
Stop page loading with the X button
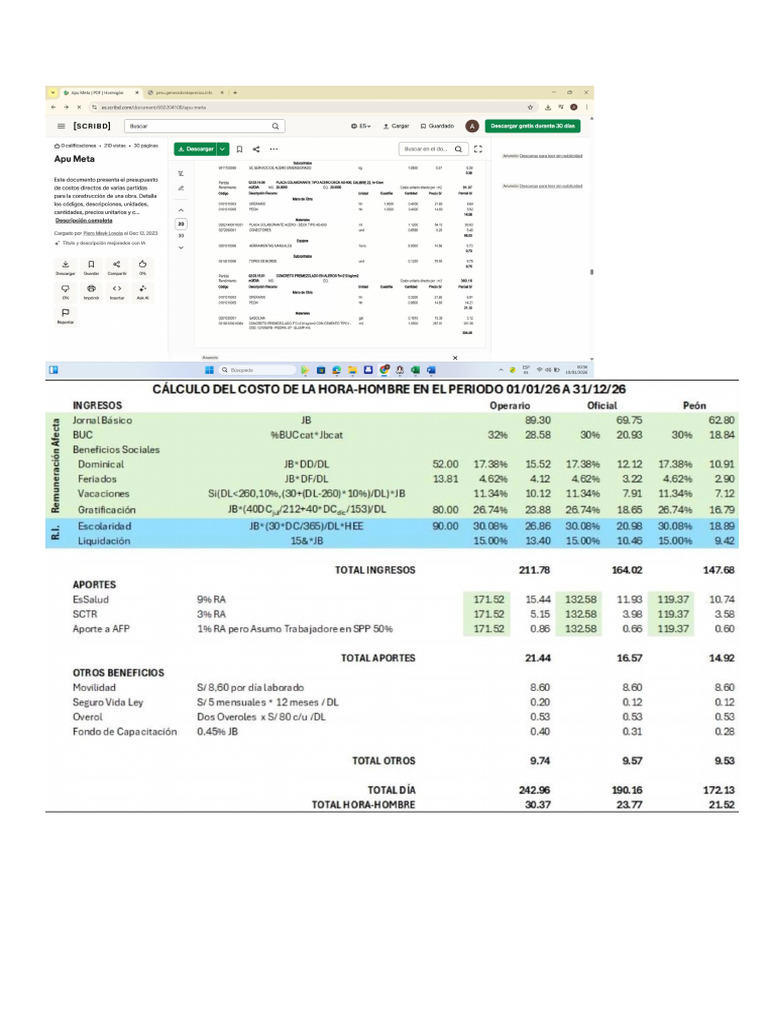(x=78, y=107)
